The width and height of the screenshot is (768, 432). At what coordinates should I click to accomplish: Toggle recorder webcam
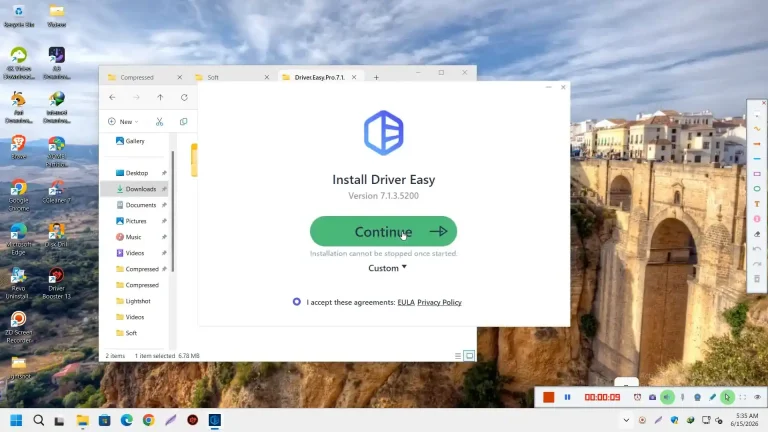tap(697, 397)
